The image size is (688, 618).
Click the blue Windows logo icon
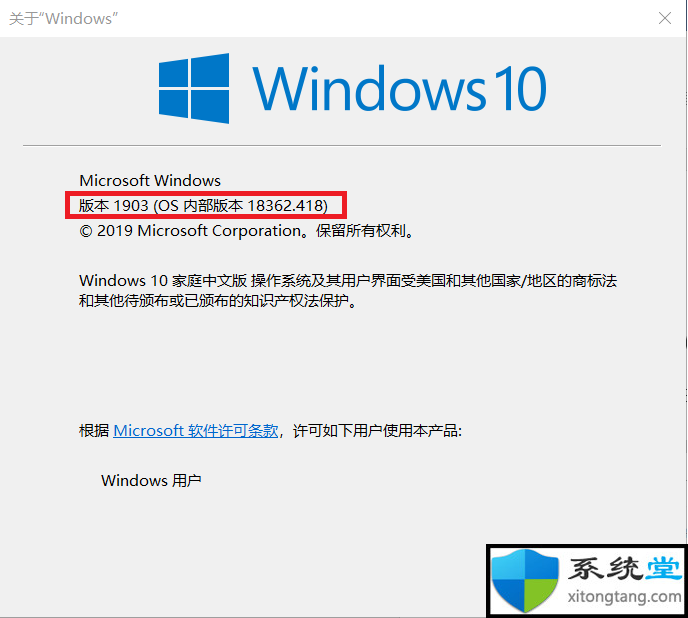(194, 88)
